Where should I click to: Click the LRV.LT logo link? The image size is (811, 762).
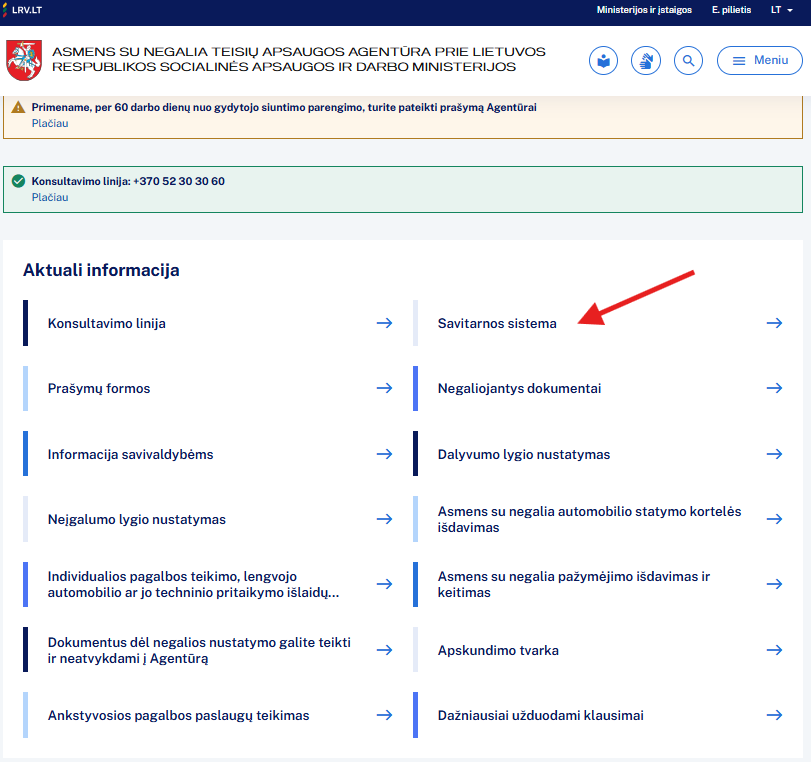[x=22, y=10]
